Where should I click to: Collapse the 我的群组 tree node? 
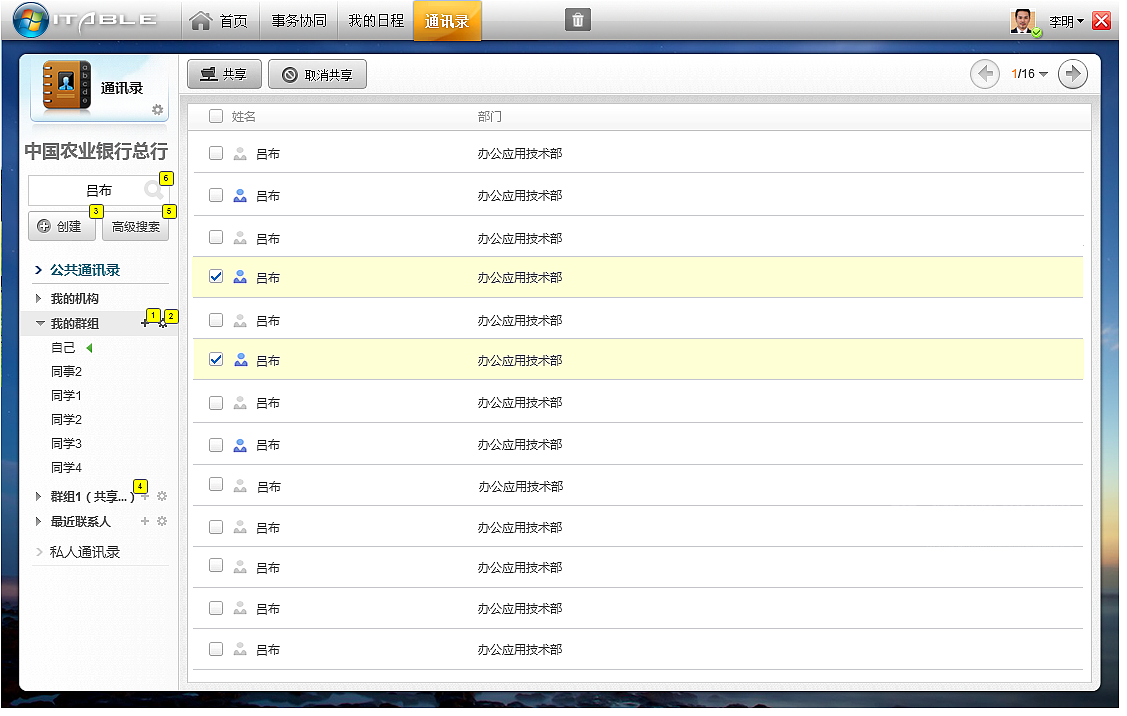click(x=40, y=323)
